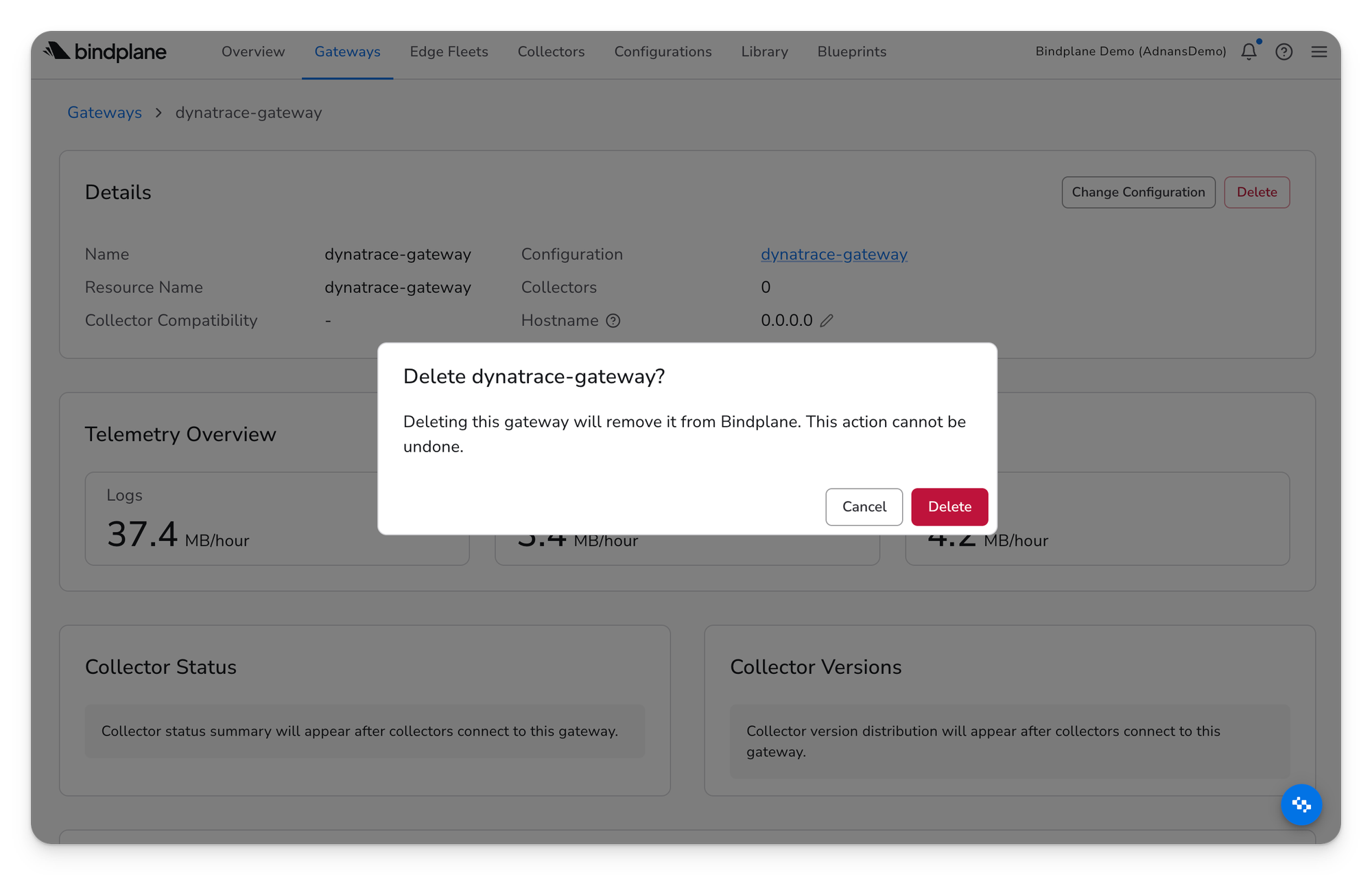Click the Hostname value 0.0.0.0
The height and width of the screenshot is (875, 1372).
tap(786, 320)
